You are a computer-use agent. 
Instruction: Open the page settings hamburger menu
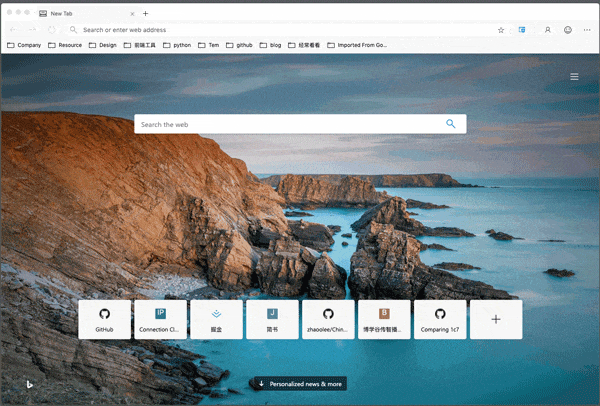(574, 77)
